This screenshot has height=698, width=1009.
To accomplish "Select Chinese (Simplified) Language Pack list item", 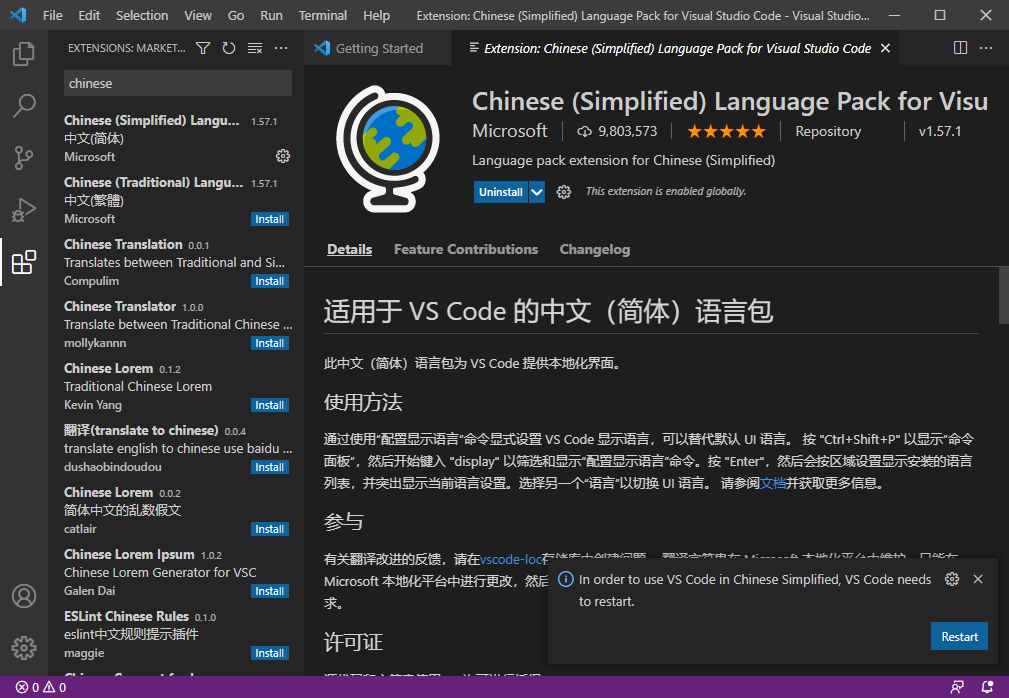I will pos(177,138).
